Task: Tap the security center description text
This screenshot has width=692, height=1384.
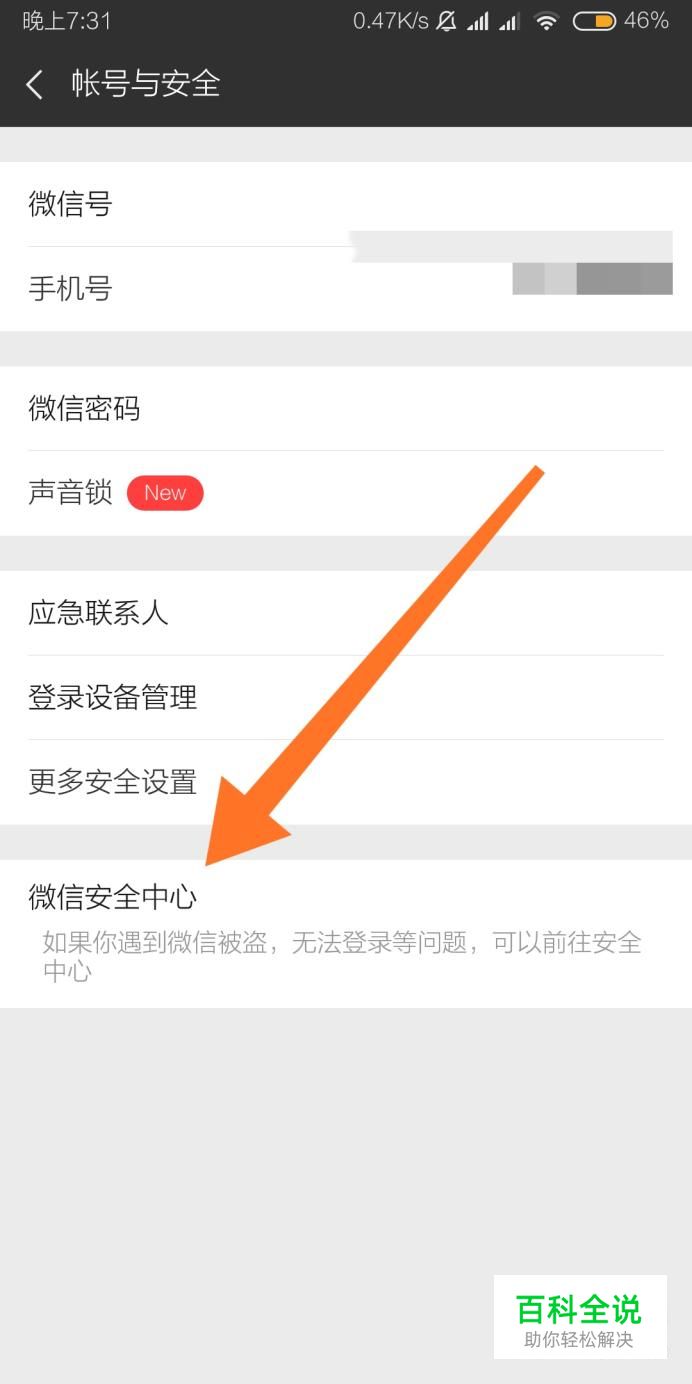Action: [341, 956]
